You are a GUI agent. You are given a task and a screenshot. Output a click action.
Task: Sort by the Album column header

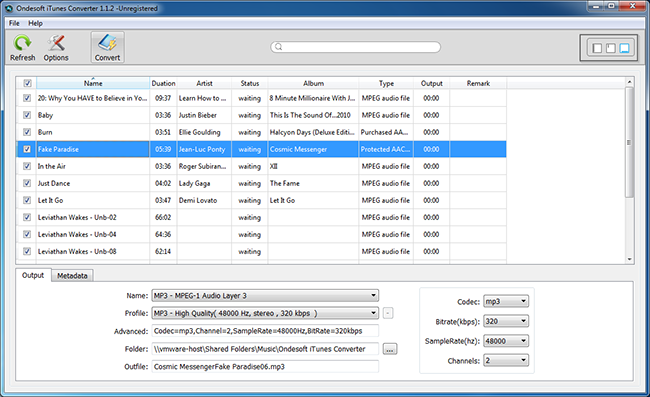[x=313, y=83]
